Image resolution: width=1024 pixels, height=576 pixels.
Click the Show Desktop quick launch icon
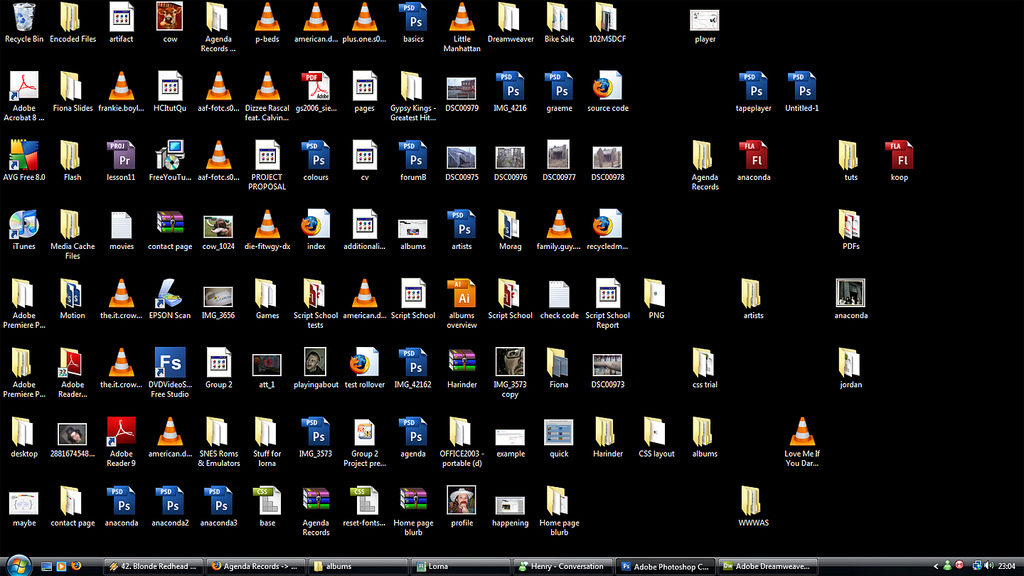point(46,566)
